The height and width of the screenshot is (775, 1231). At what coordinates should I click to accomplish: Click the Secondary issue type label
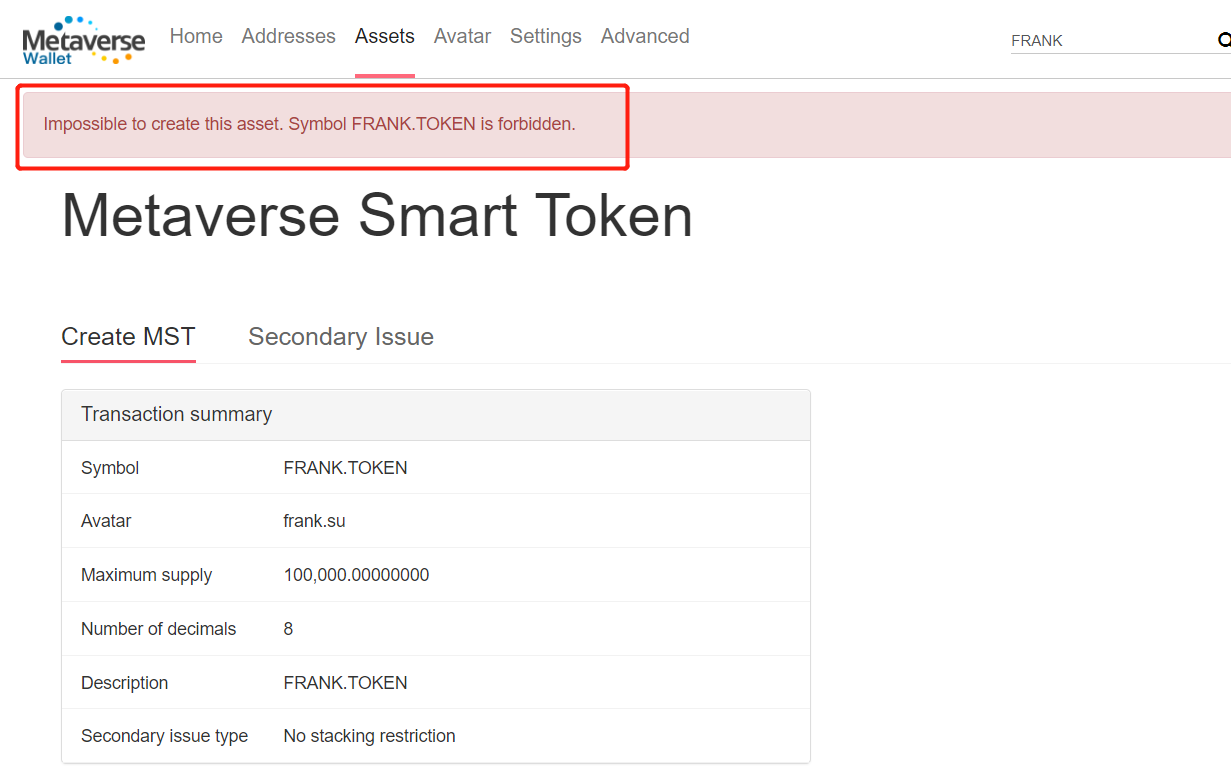(x=165, y=736)
